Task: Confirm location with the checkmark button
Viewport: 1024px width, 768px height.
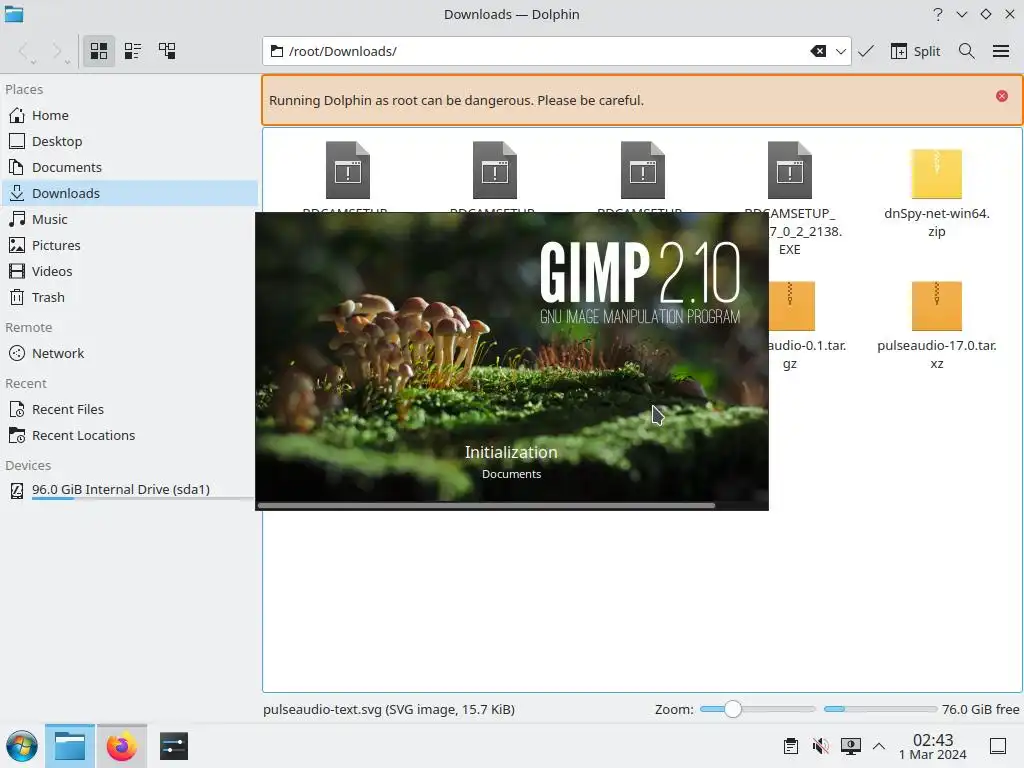Action: (866, 51)
